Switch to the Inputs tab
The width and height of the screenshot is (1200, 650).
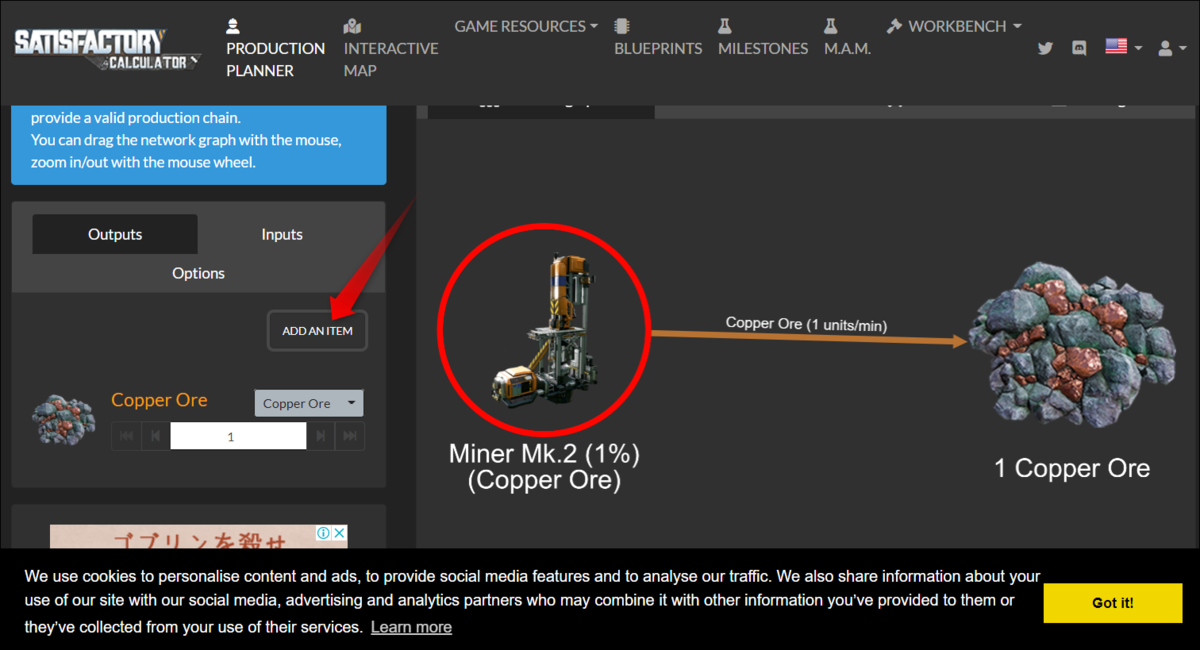point(282,234)
